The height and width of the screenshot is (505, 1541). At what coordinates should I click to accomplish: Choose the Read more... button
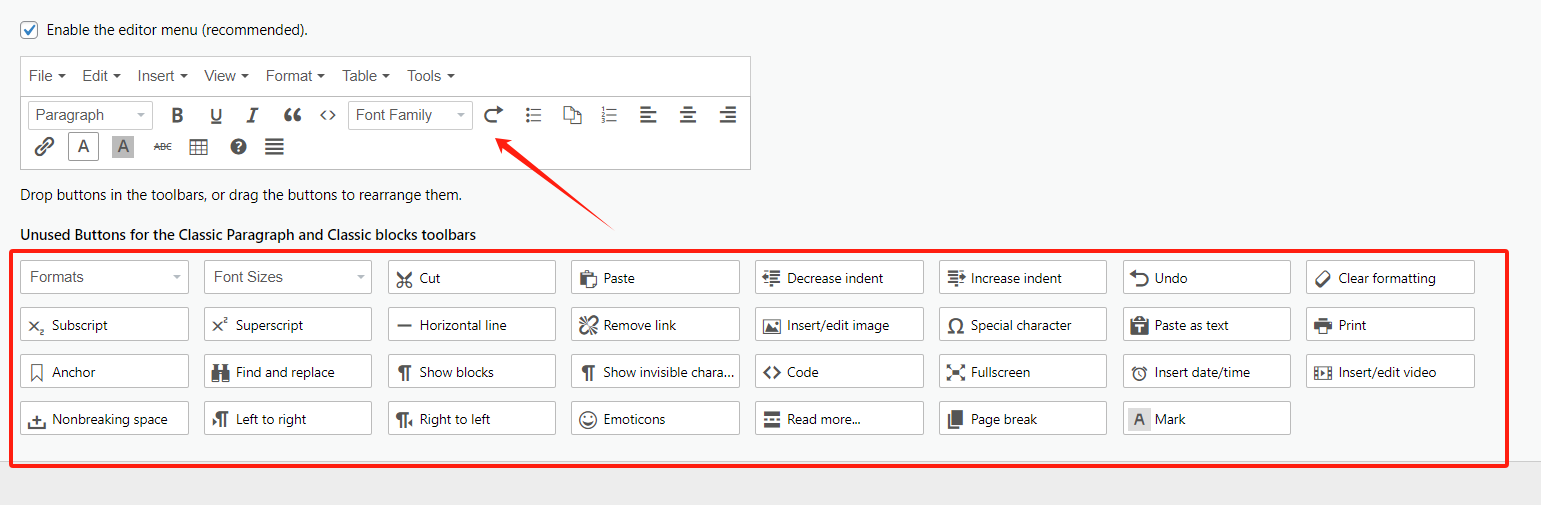[839, 418]
